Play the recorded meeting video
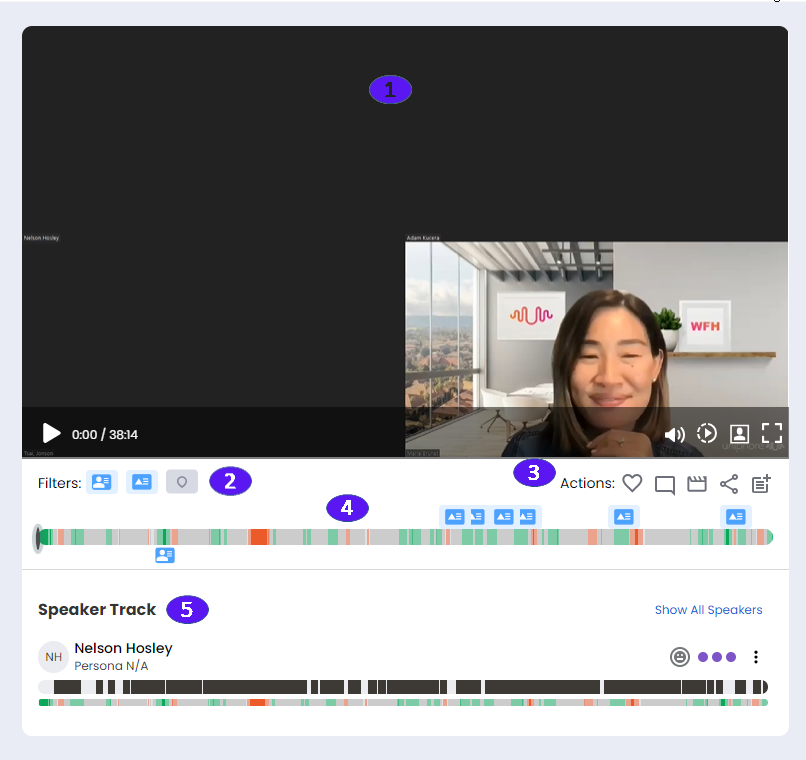Image resolution: width=806 pixels, height=760 pixels. (51, 433)
